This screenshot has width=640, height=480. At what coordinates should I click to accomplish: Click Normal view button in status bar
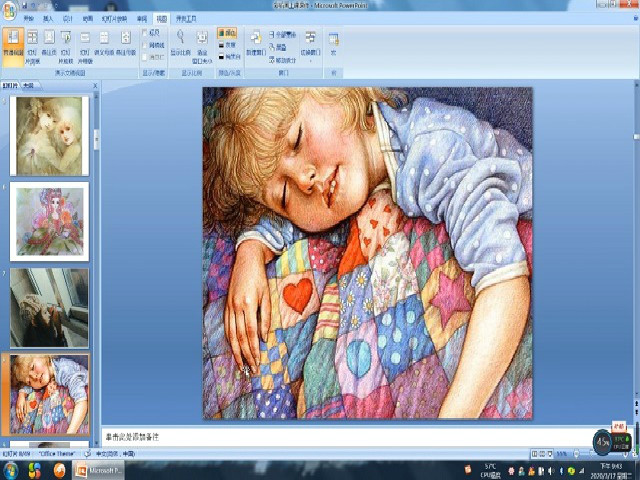[534, 454]
